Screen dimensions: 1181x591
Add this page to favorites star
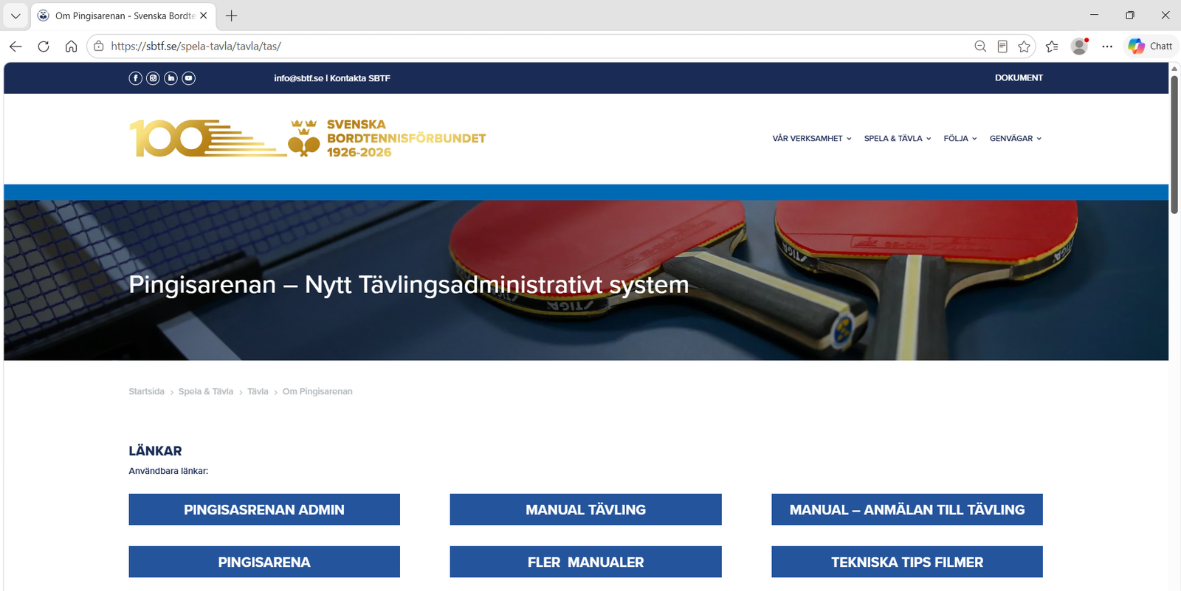tap(1024, 46)
